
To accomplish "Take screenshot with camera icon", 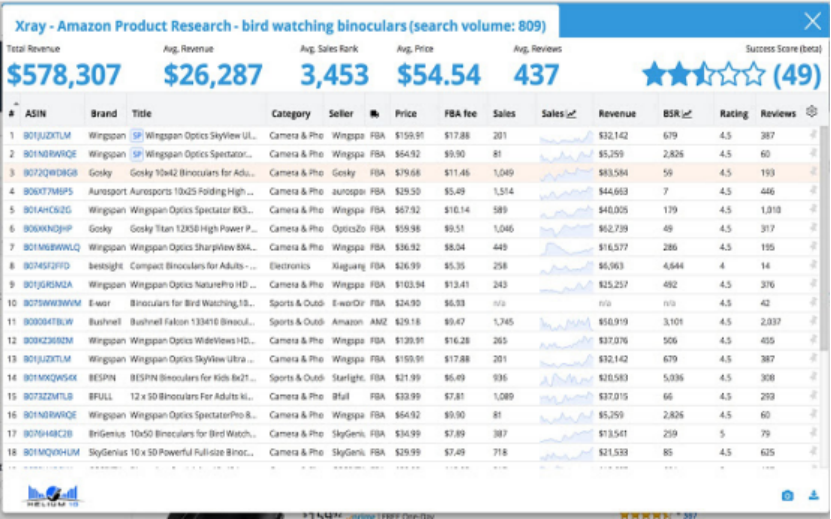I will click(787, 495).
